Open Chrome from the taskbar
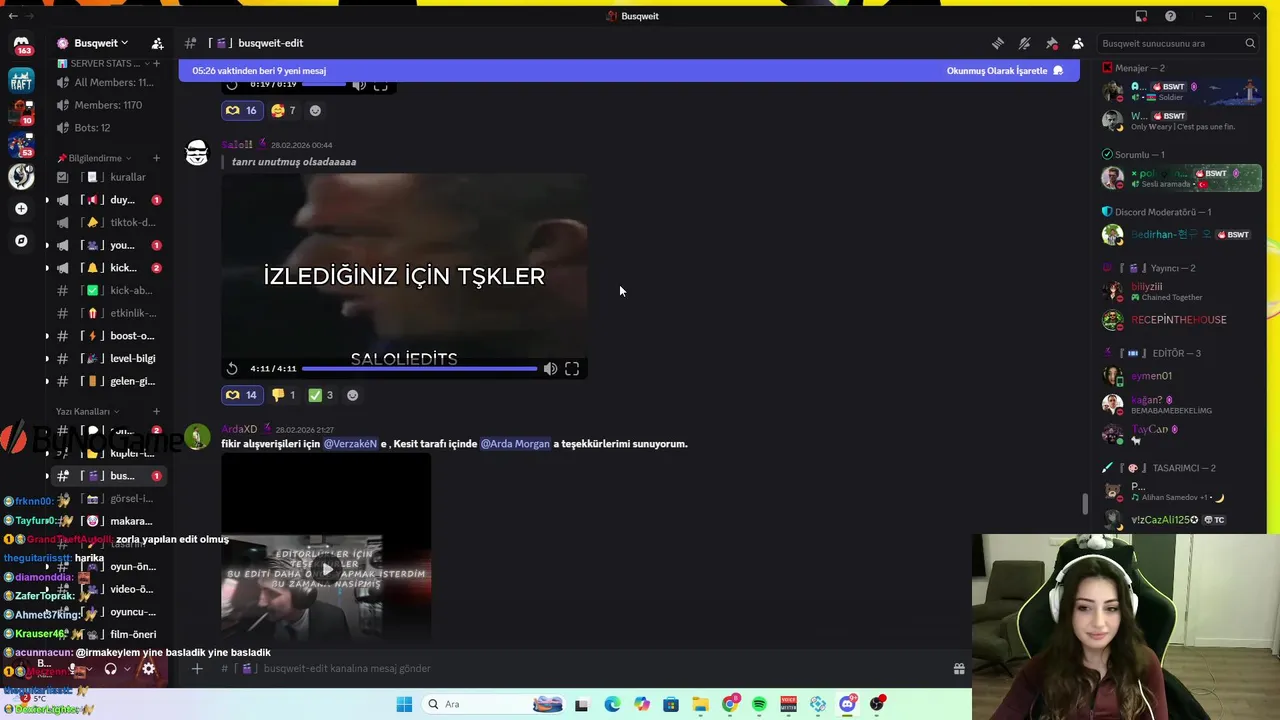Viewport: 1280px width, 720px height. click(730, 704)
